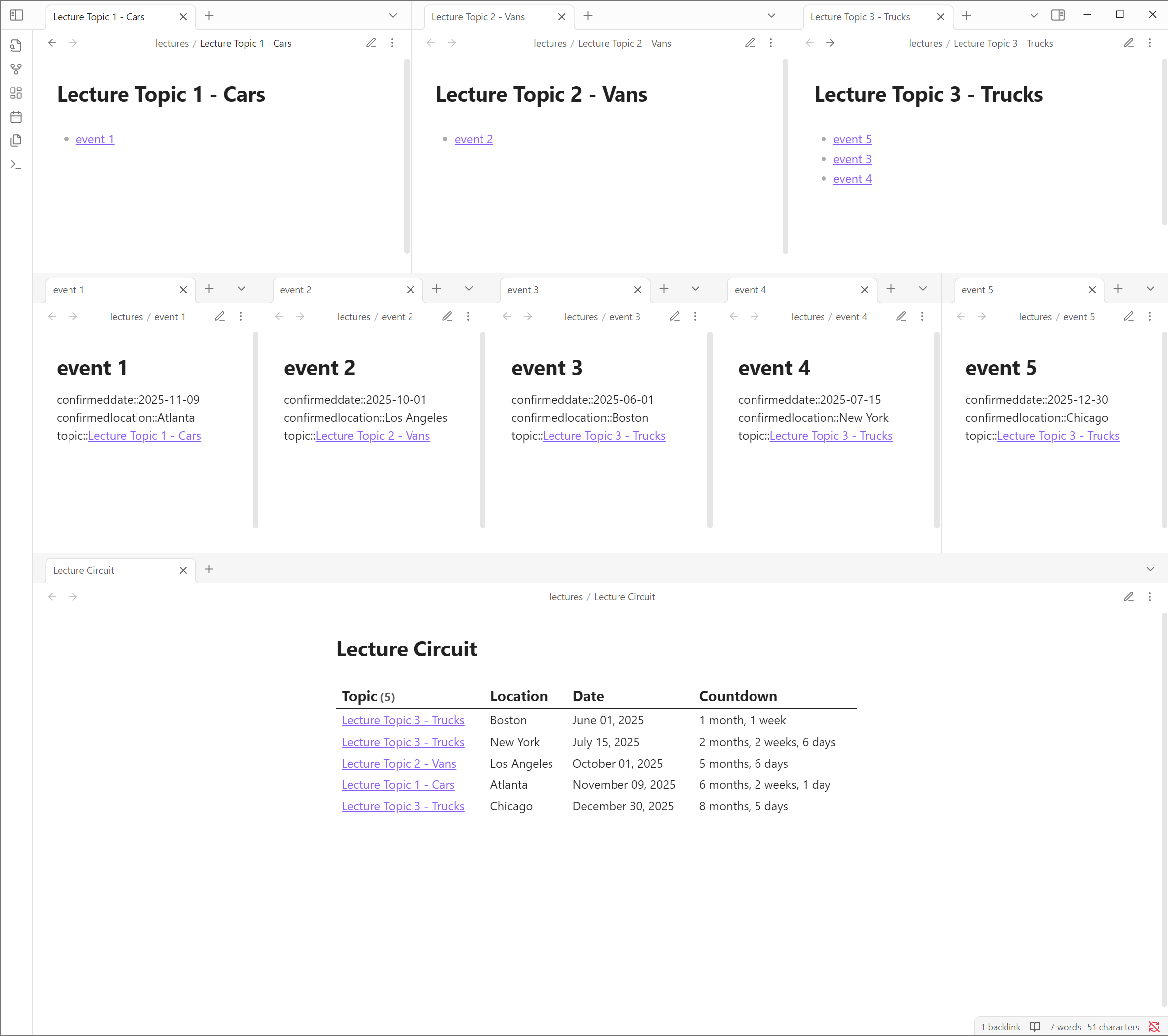Navigate back in Lecture Circuit pane
This screenshot has height=1036, width=1168.
pos(52,597)
